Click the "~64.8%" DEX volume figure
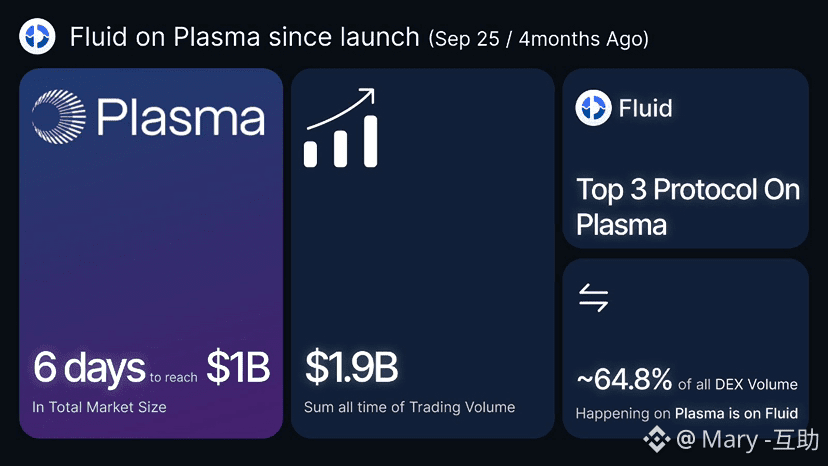828x466 pixels. tap(624, 380)
